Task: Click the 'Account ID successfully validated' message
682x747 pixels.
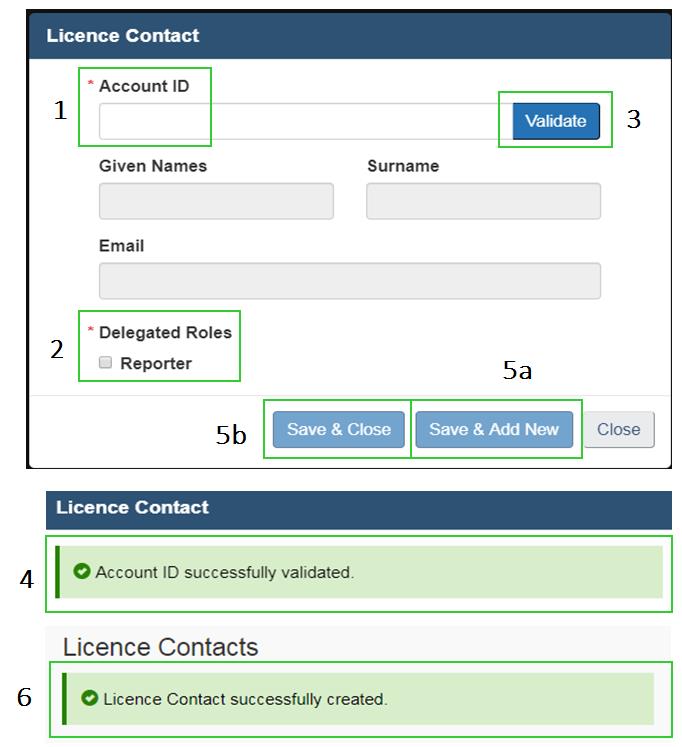Action: pyautogui.click(x=225, y=573)
